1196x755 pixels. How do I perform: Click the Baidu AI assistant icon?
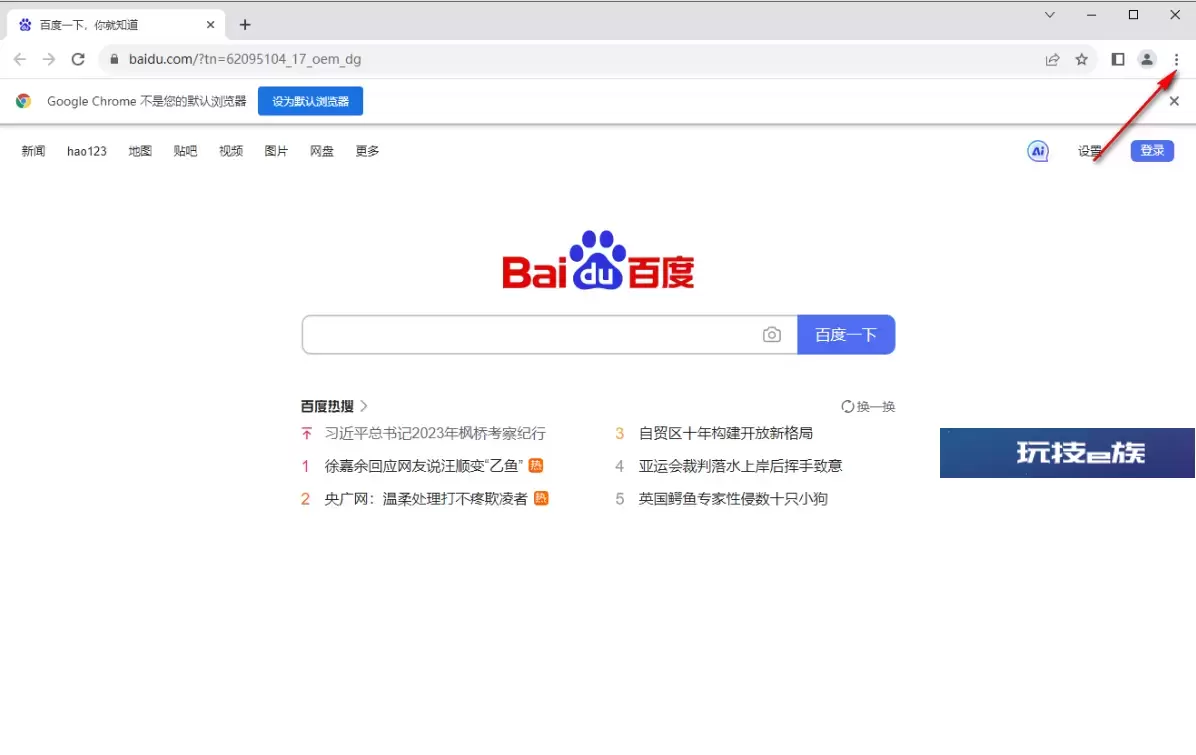(x=1037, y=151)
